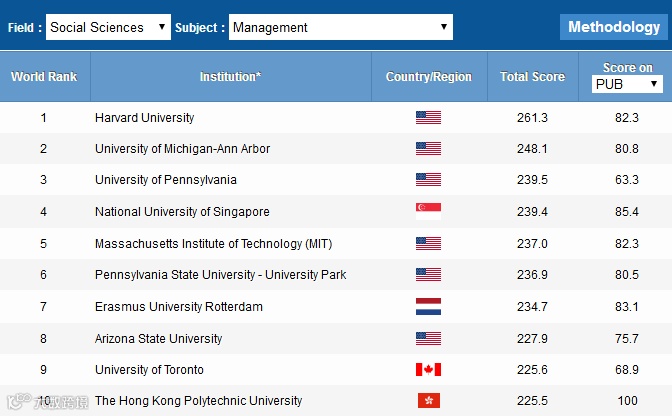Click the Field : label
Viewport: 672px width, 416px height.
click(25, 27)
